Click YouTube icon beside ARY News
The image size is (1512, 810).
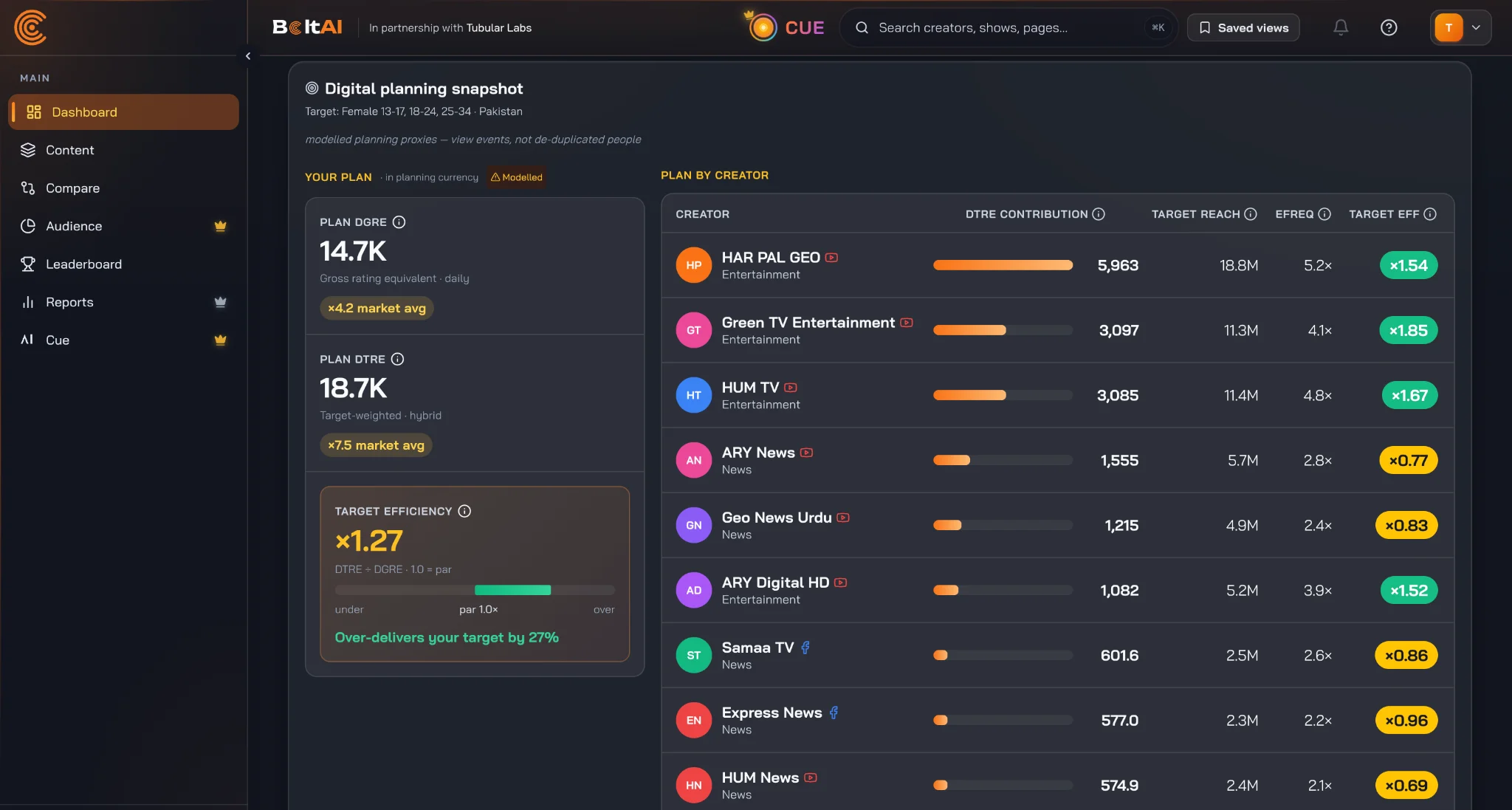807,453
